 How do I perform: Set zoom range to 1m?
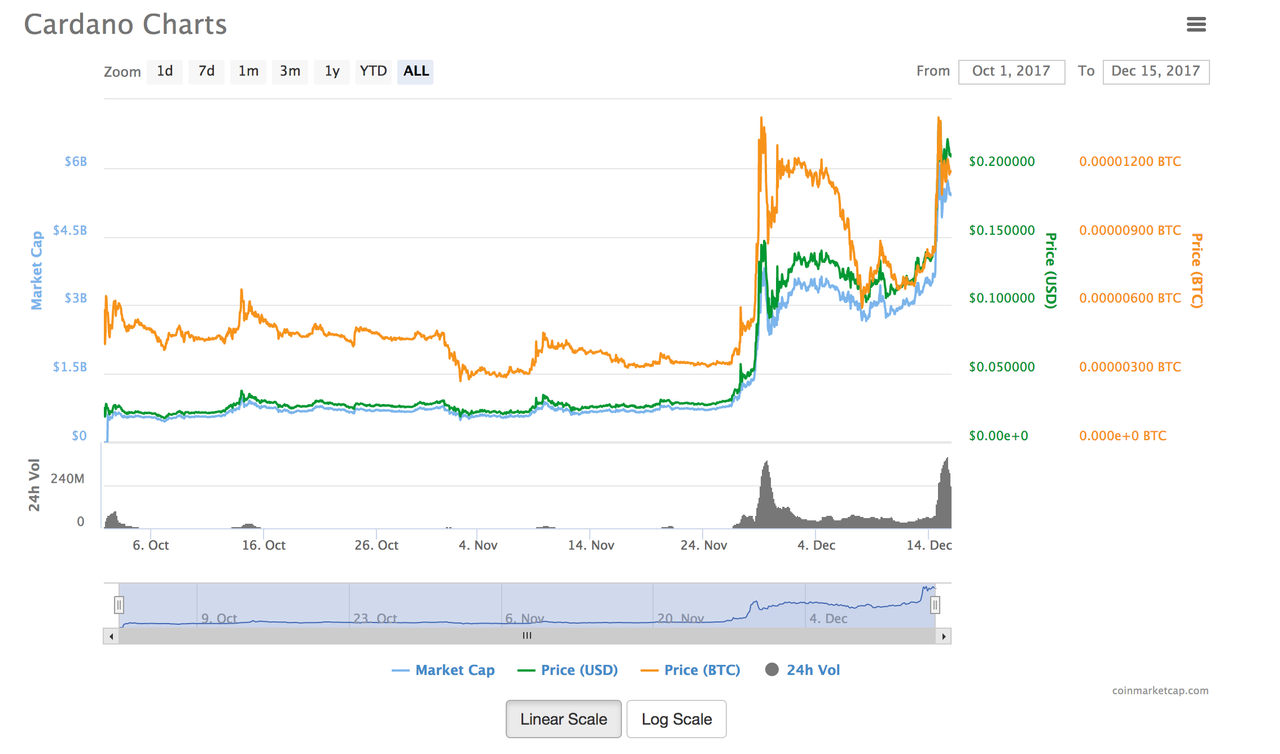point(248,71)
